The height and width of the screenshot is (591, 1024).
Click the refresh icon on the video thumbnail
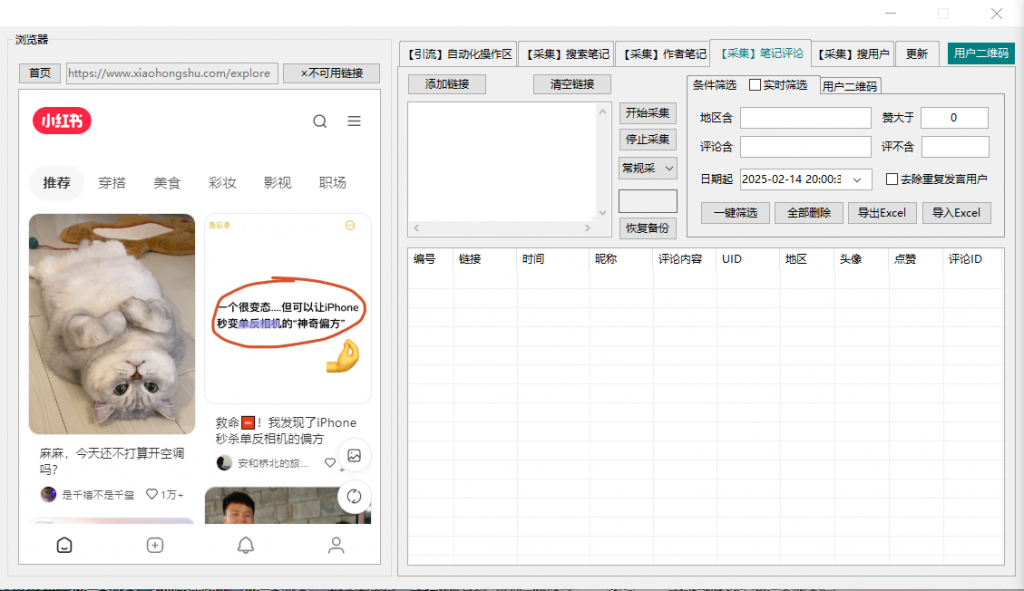coord(354,497)
